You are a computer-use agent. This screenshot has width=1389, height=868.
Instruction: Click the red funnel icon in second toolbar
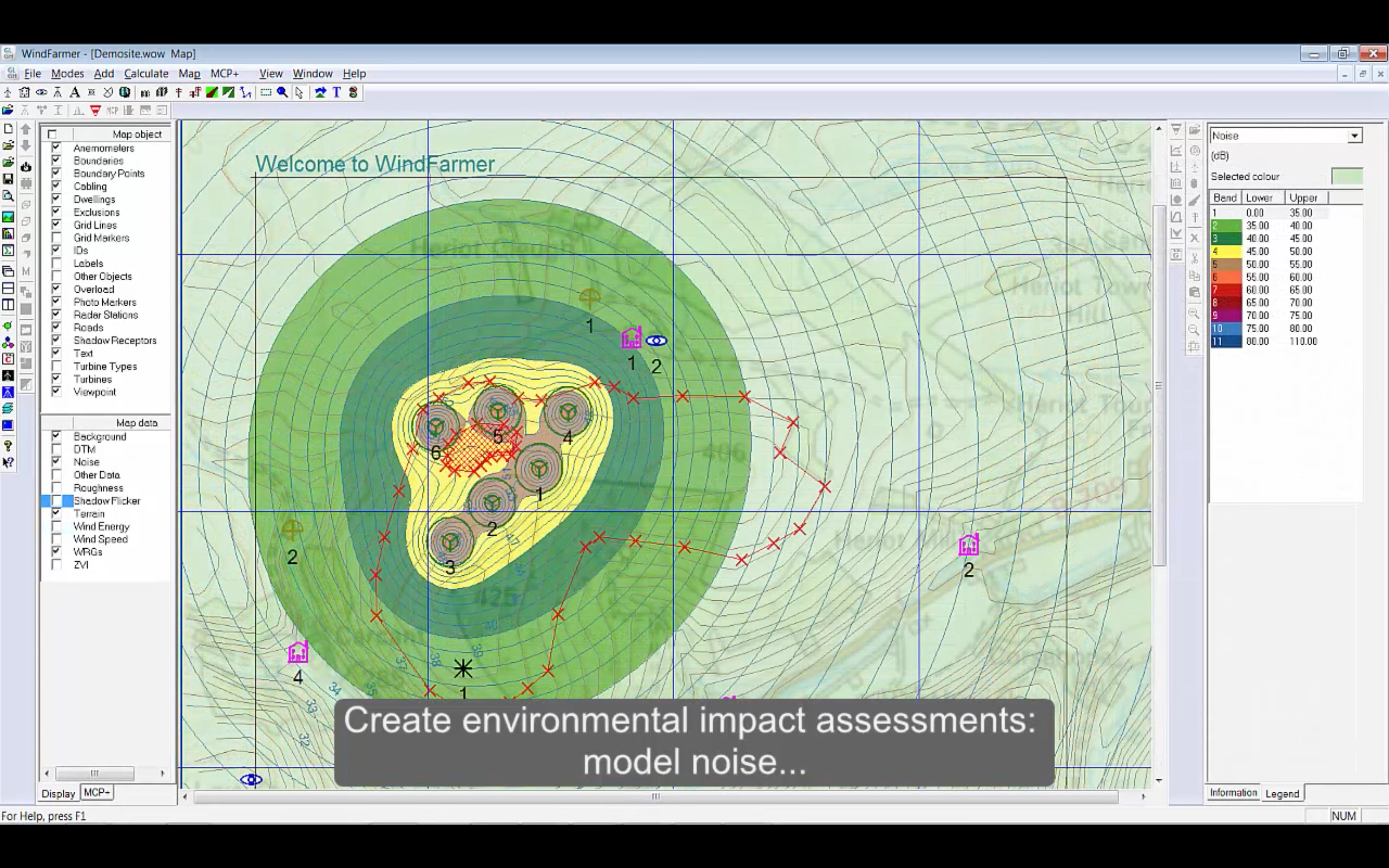click(x=95, y=110)
